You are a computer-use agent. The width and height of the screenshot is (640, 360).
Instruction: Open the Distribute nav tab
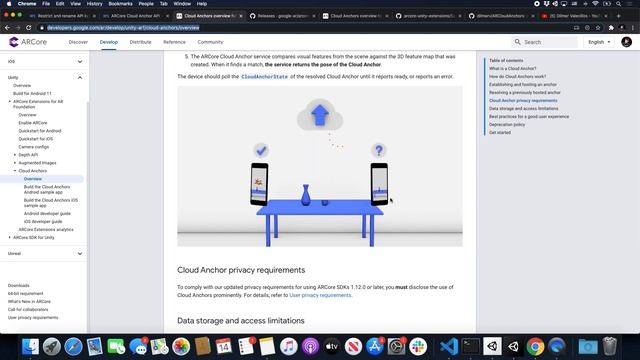[x=140, y=42]
